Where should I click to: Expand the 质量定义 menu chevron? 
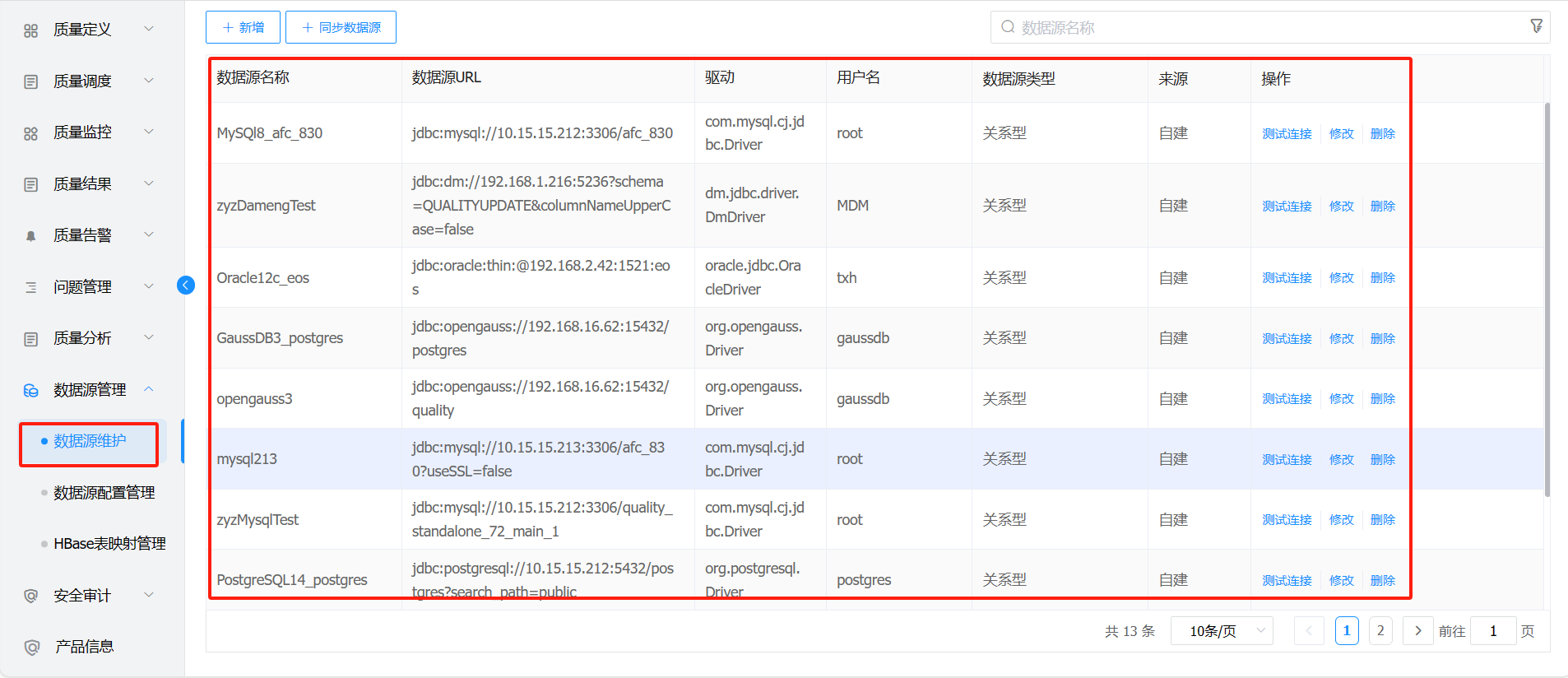(x=149, y=29)
